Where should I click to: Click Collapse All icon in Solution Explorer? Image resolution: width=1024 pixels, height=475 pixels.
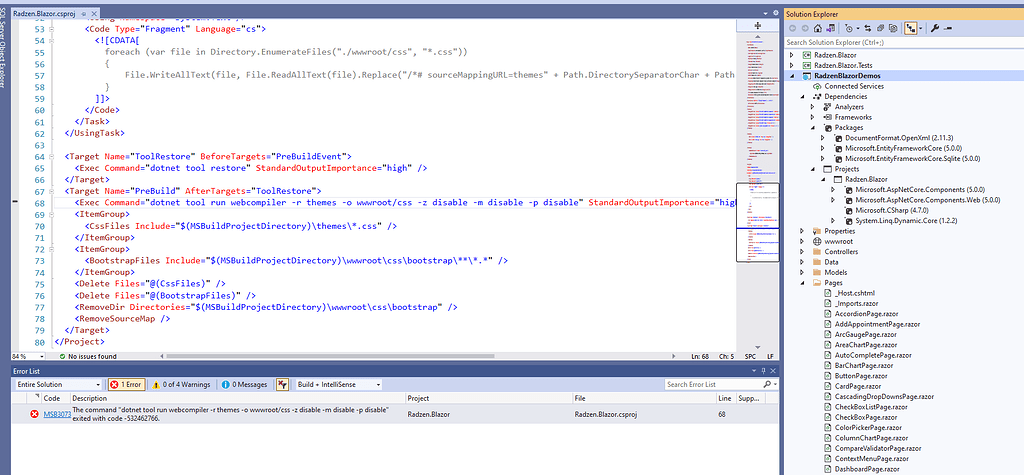(880, 28)
